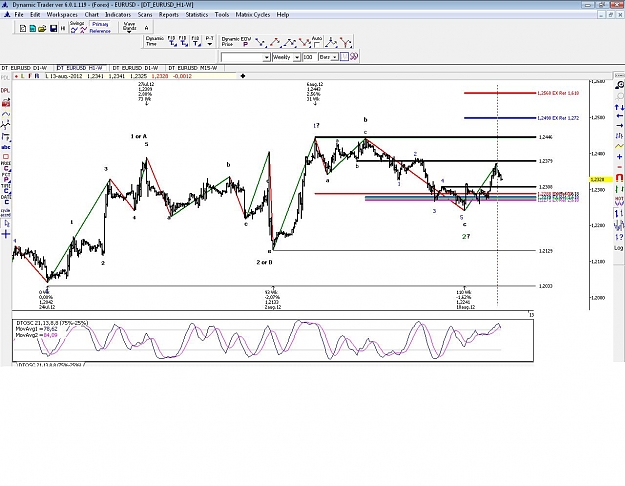This screenshot has width=625, height=486.
Task: Toggle the Log scale button
Action: click(618, 248)
